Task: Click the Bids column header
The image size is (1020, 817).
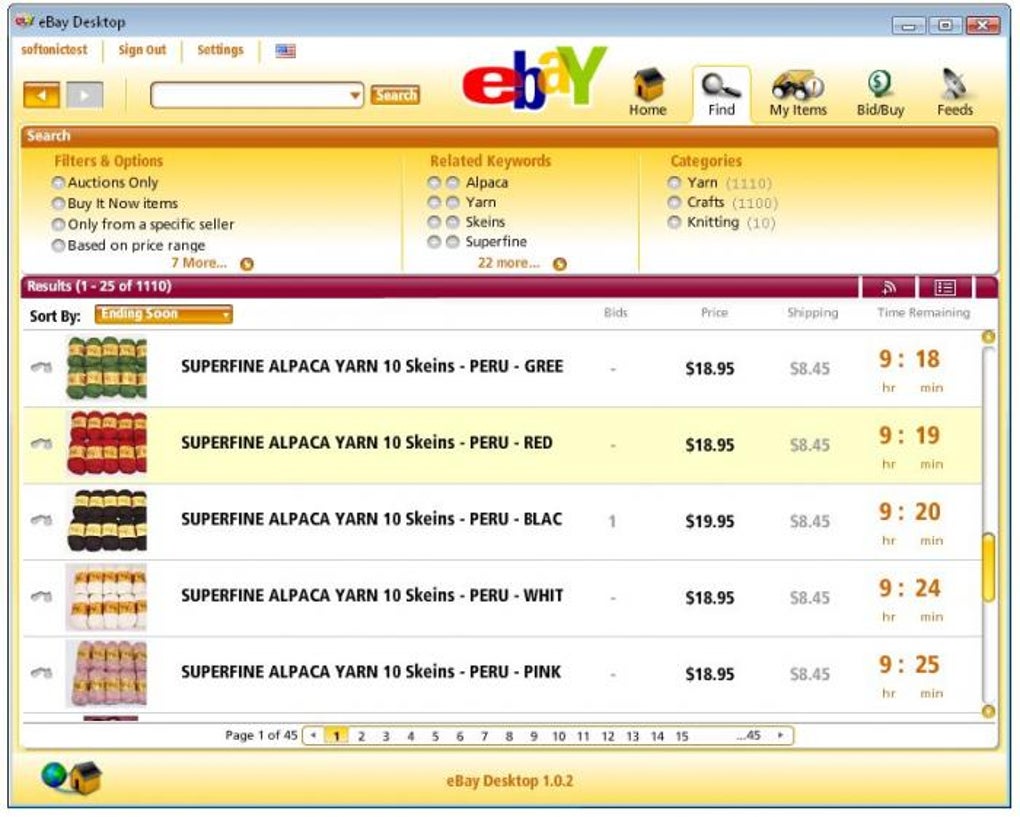Action: (x=615, y=313)
